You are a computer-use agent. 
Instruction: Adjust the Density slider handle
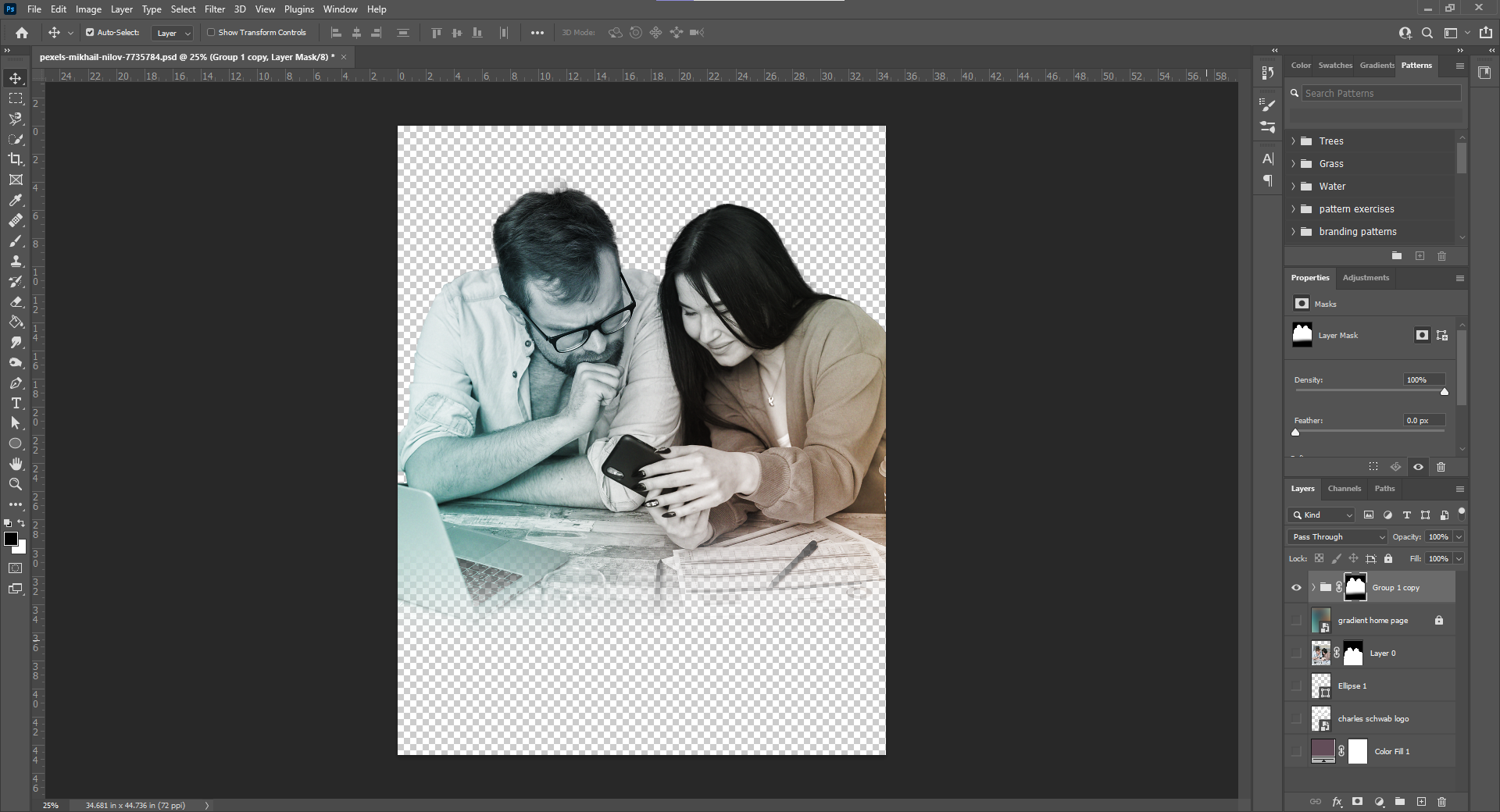click(1445, 392)
